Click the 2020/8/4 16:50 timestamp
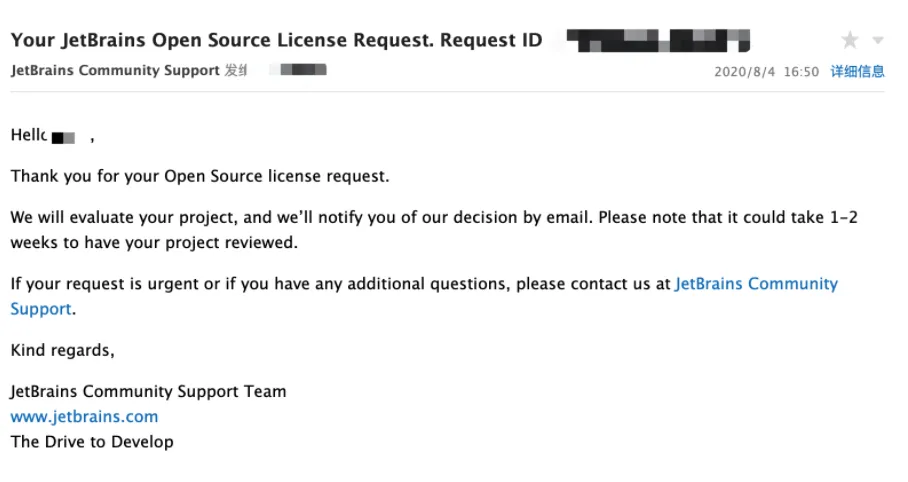This screenshot has width=908, height=482. [766, 72]
